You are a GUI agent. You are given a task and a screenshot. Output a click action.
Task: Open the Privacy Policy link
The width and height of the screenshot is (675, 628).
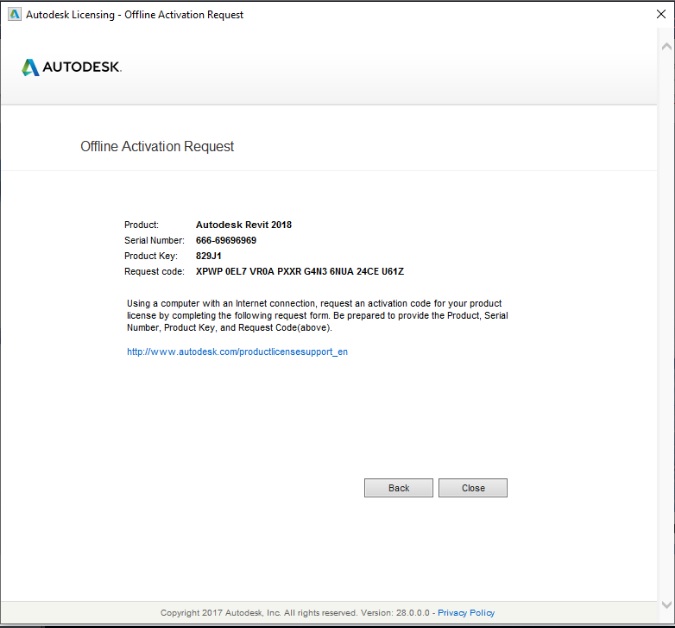tap(466, 612)
